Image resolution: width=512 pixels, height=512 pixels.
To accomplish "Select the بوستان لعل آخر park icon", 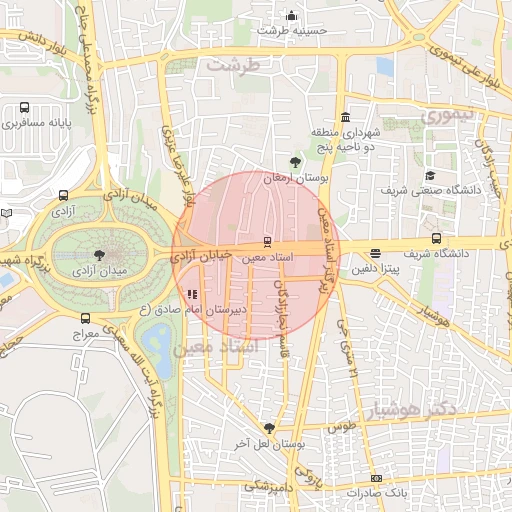I will pyautogui.click(x=269, y=428).
